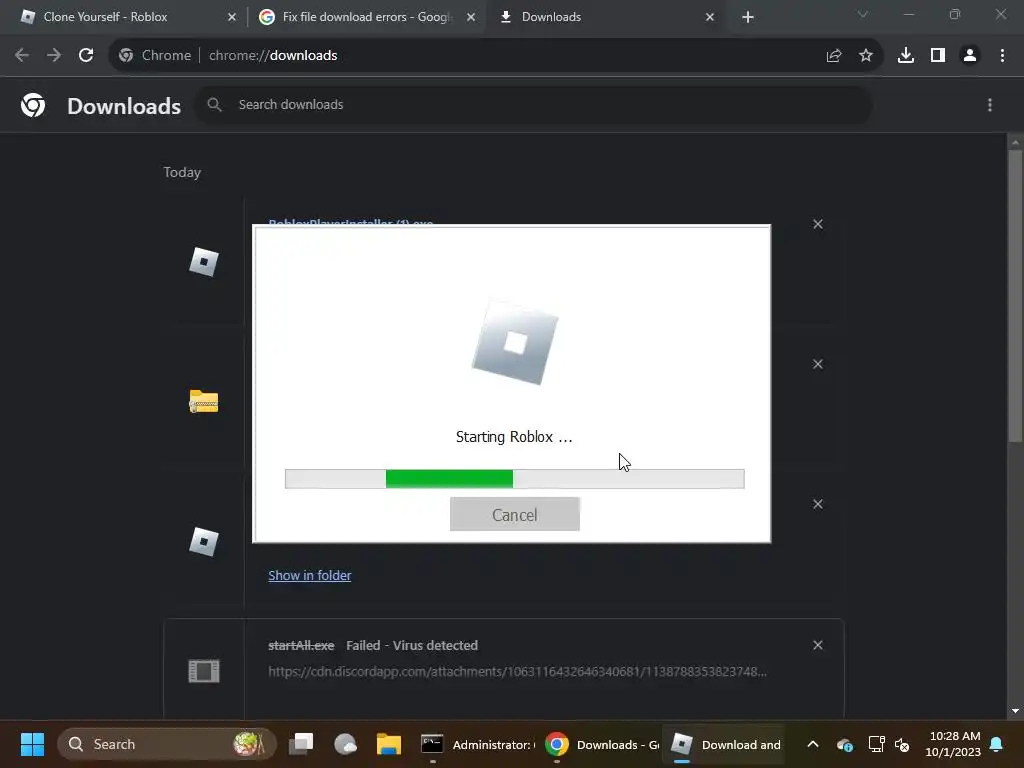Click the chrome://downloads address bar
Screen dimensions: 1024x768
point(496,56)
